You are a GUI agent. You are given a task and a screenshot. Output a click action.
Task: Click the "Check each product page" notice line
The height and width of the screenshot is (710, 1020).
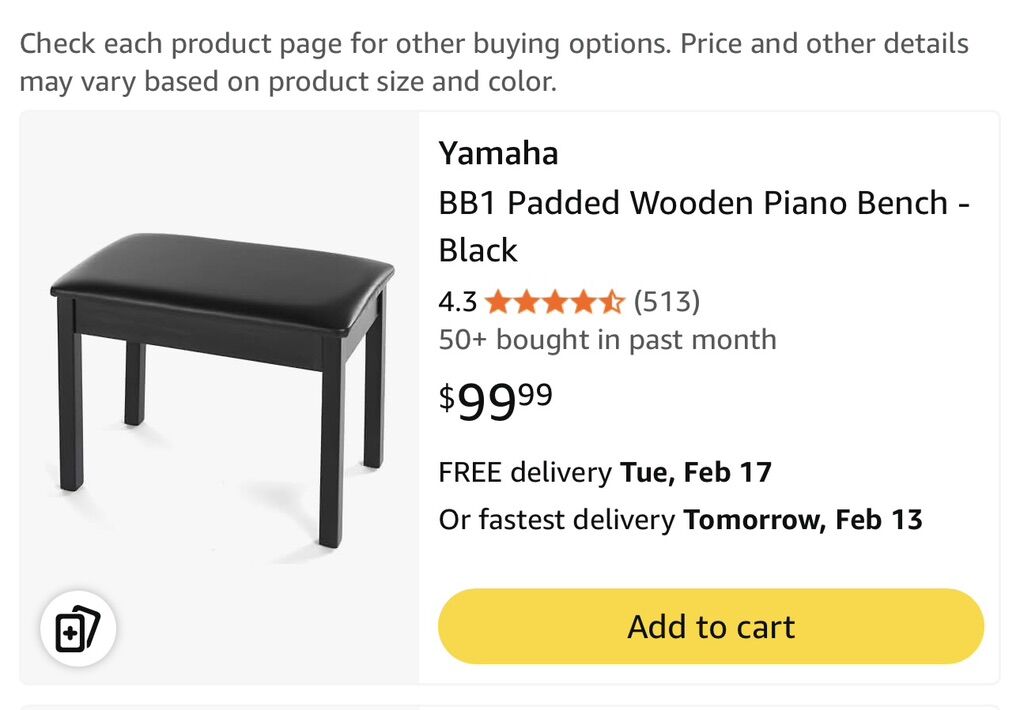(x=494, y=44)
